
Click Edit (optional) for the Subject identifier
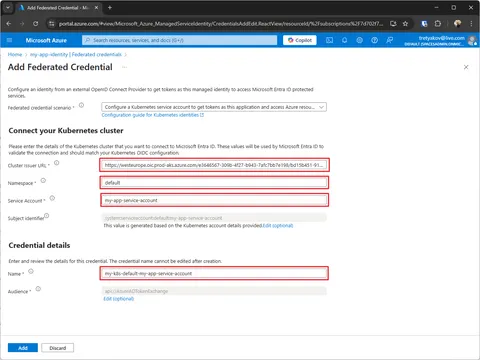coord(278,226)
